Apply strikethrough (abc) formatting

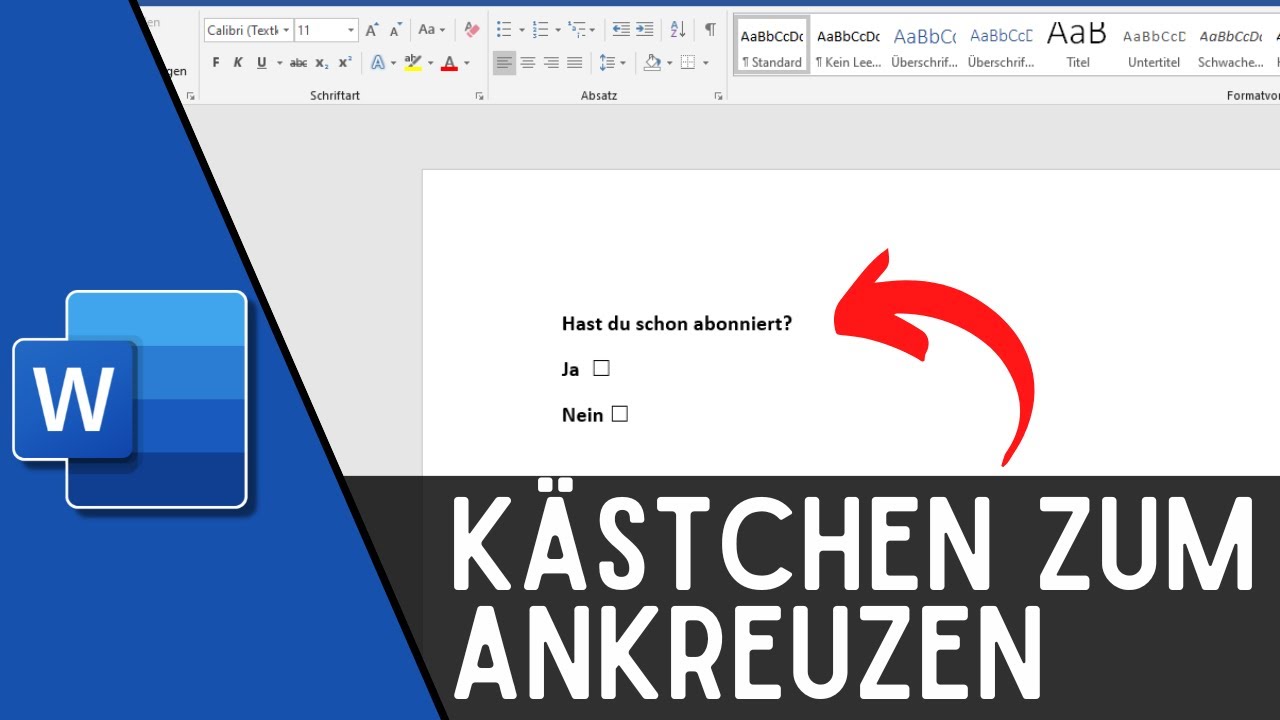tap(298, 63)
